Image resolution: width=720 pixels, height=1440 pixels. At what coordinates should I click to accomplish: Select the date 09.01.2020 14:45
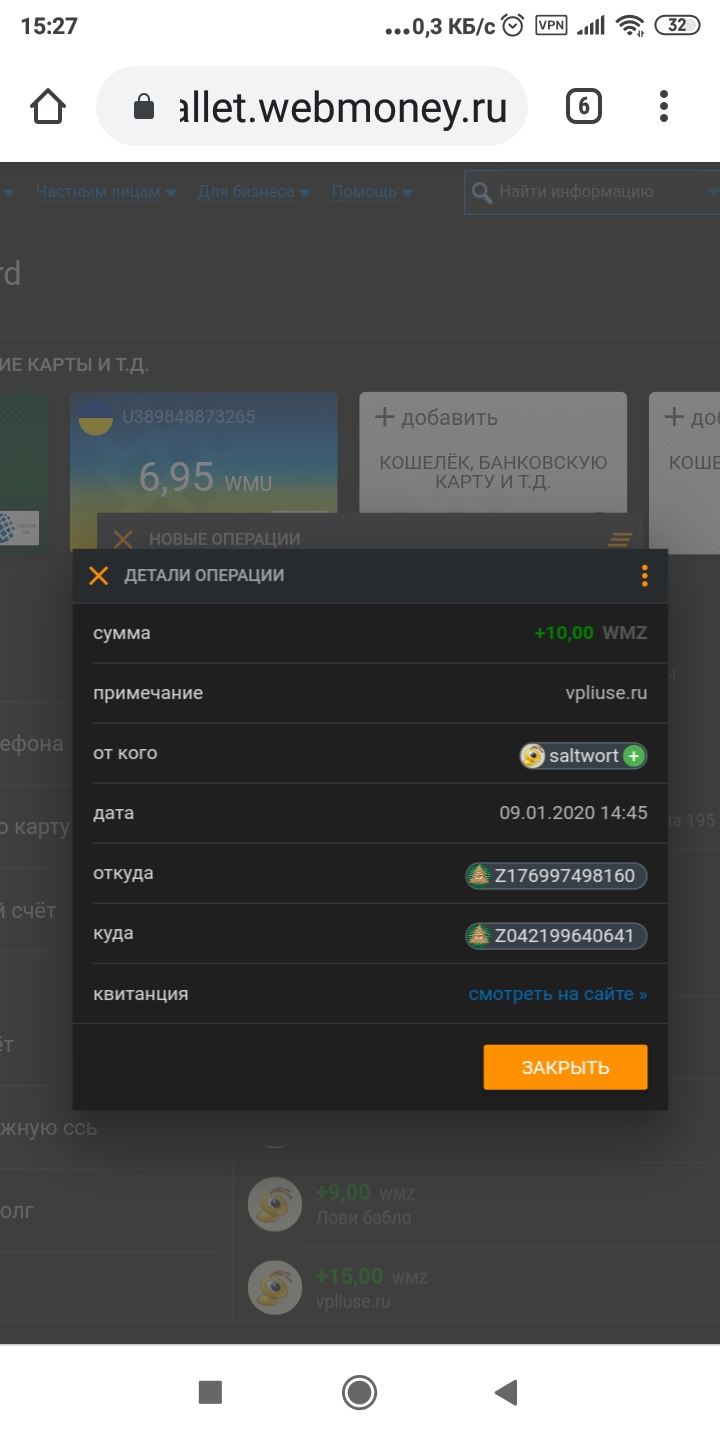[573, 813]
